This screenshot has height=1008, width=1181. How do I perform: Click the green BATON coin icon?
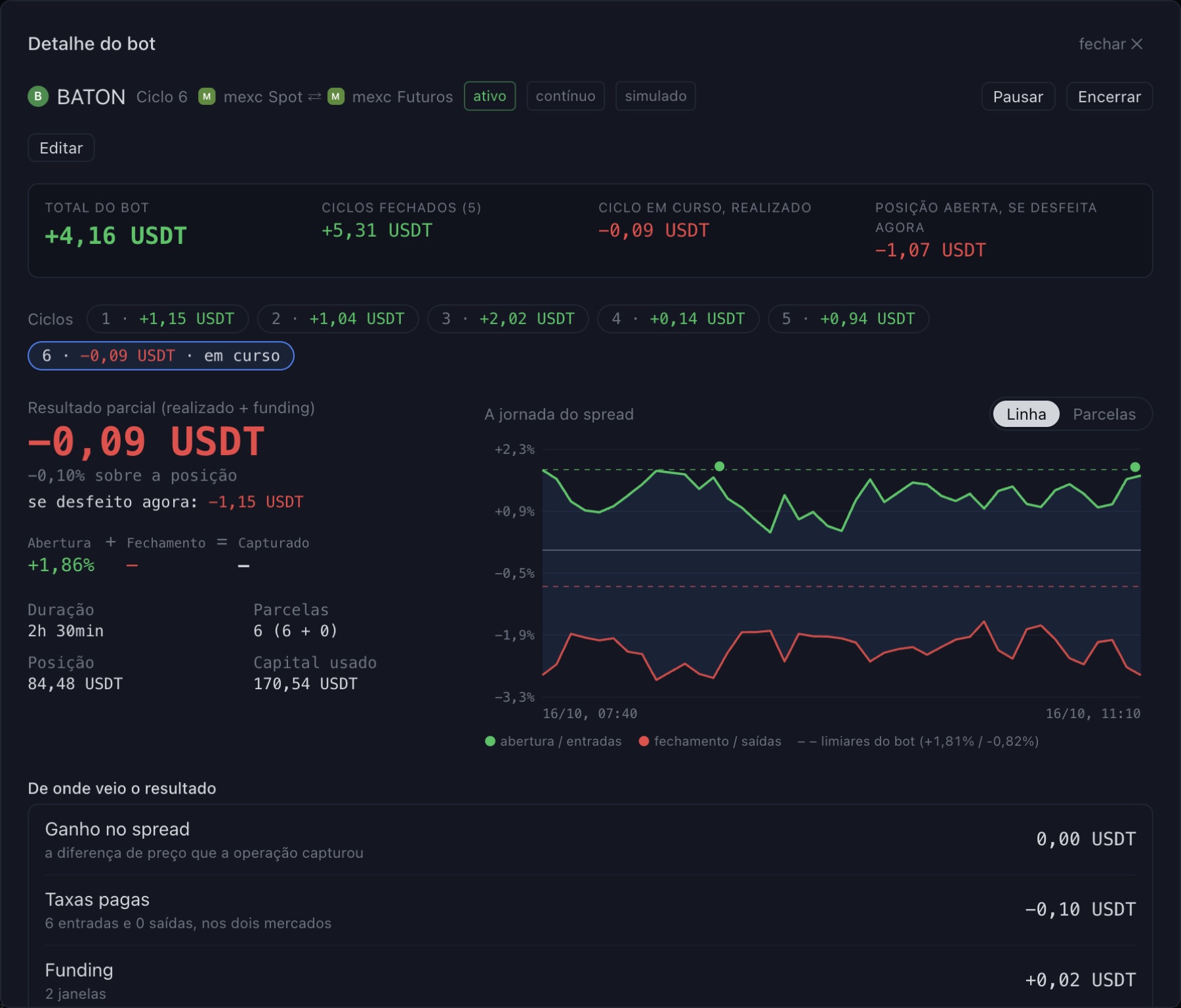(x=38, y=96)
